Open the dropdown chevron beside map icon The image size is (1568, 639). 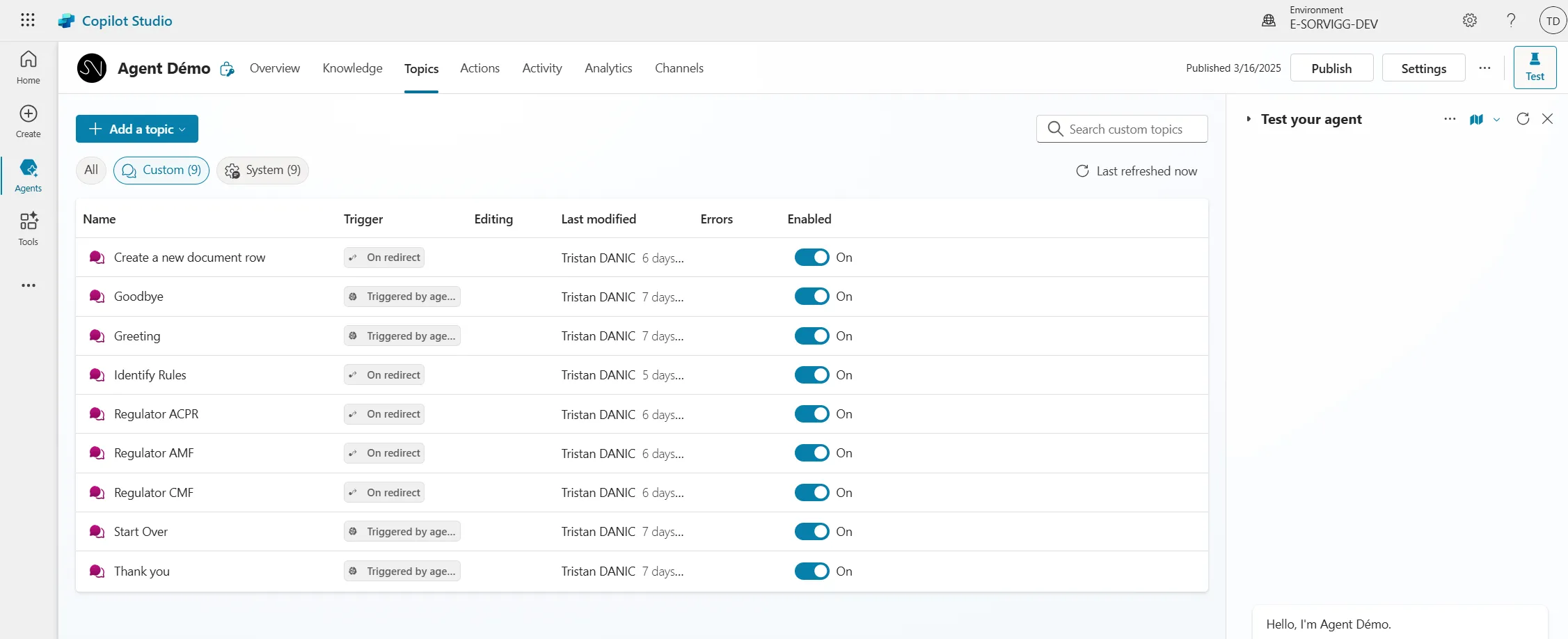pos(1496,120)
